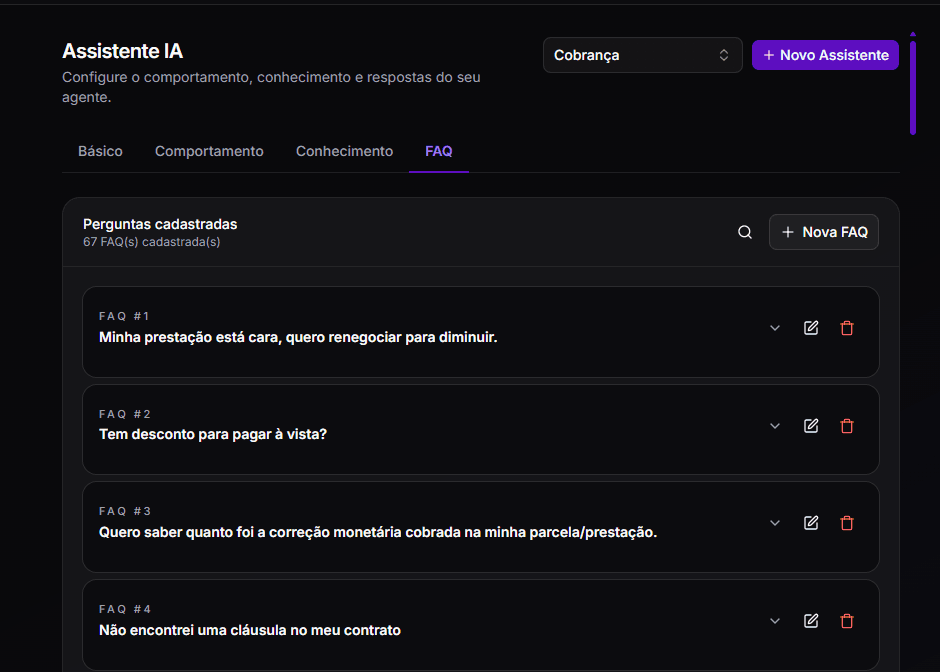Edit FAQ #1 about renegotiating the installment
This screenshot has height=672, width=940.
coord(811,328)
